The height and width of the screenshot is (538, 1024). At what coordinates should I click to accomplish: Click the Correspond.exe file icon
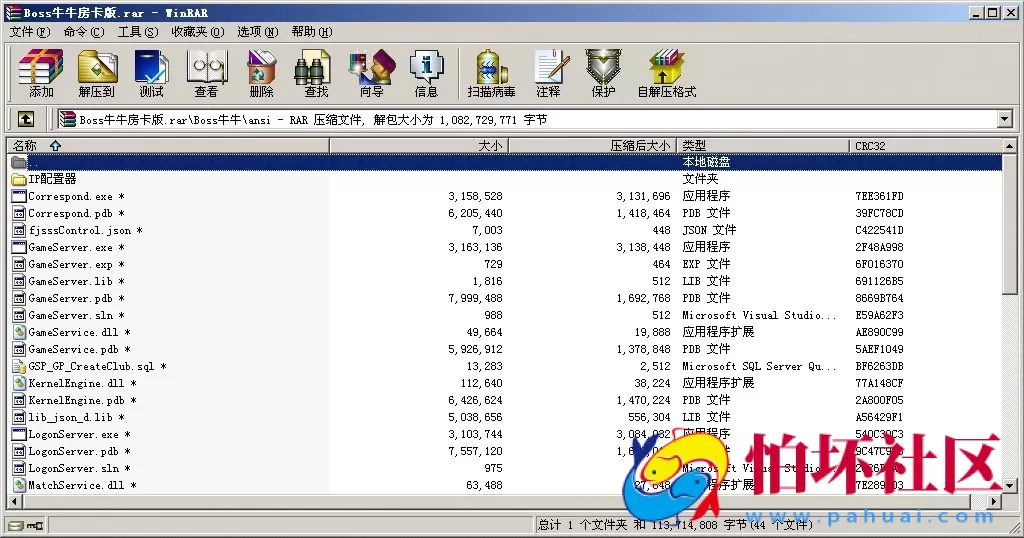tap(19, 196)
